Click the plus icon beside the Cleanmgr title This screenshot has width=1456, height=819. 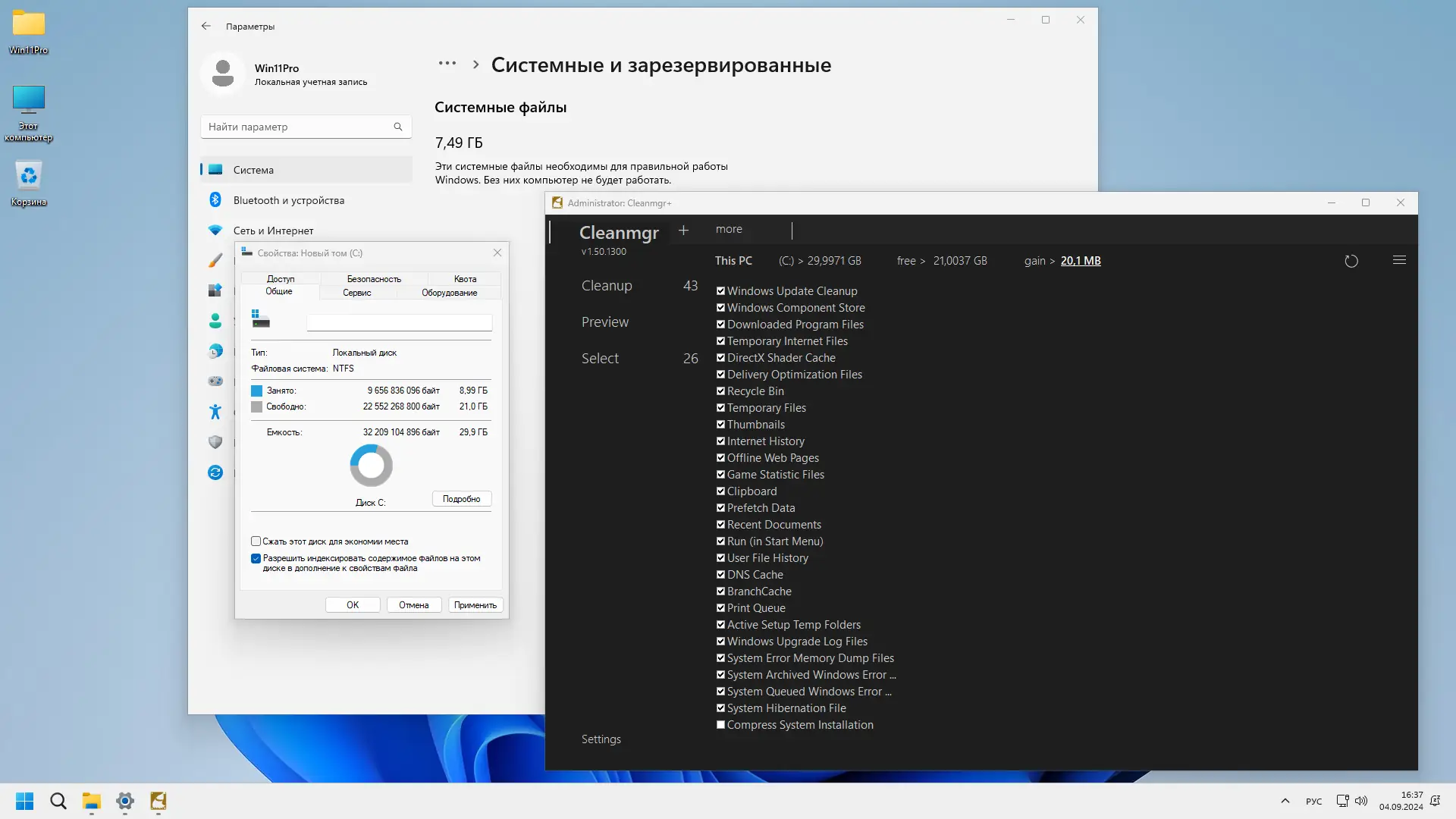pos(685,230)
